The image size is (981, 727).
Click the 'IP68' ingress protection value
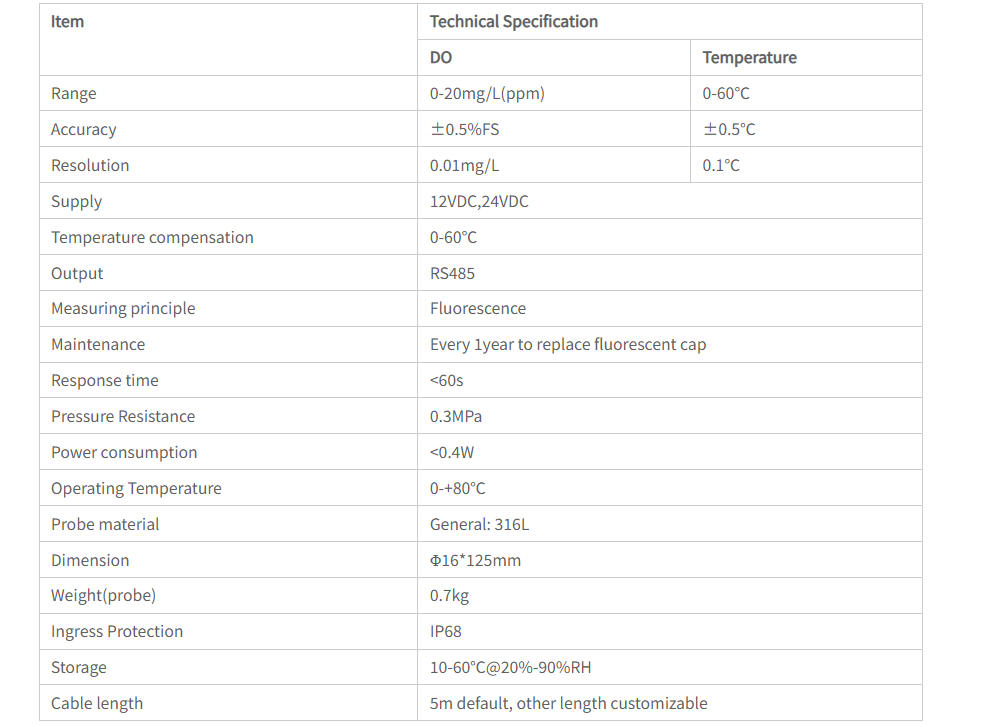pyautogui.click(x=446, y=632)
